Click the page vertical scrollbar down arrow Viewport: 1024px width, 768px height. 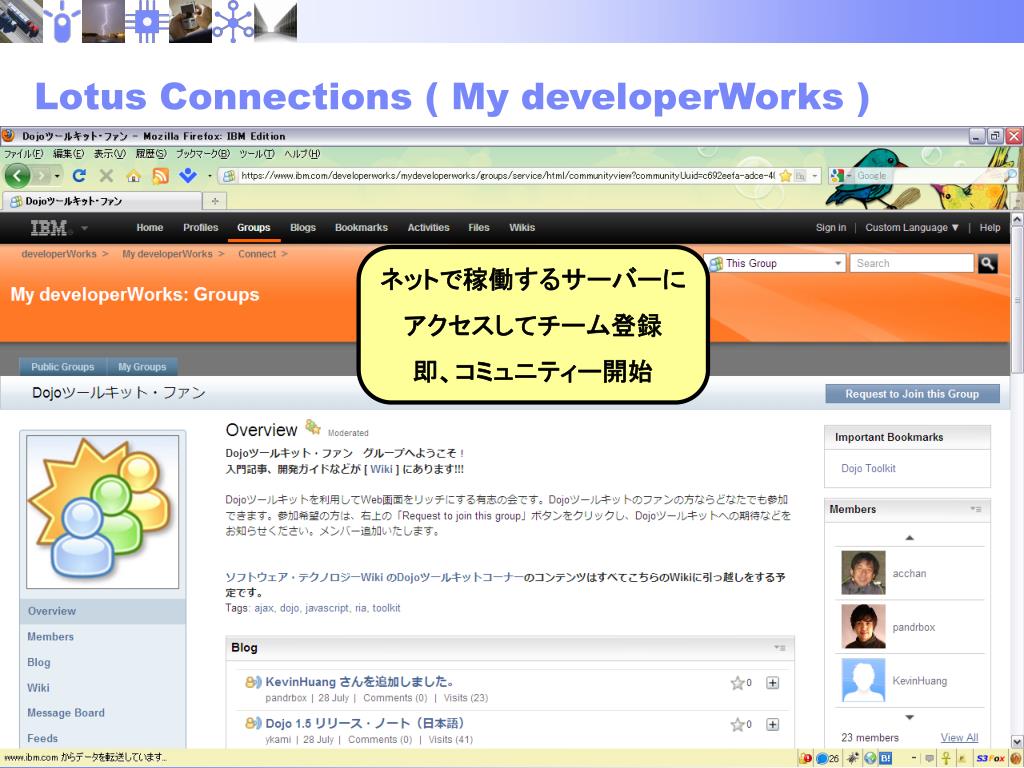1017,741
